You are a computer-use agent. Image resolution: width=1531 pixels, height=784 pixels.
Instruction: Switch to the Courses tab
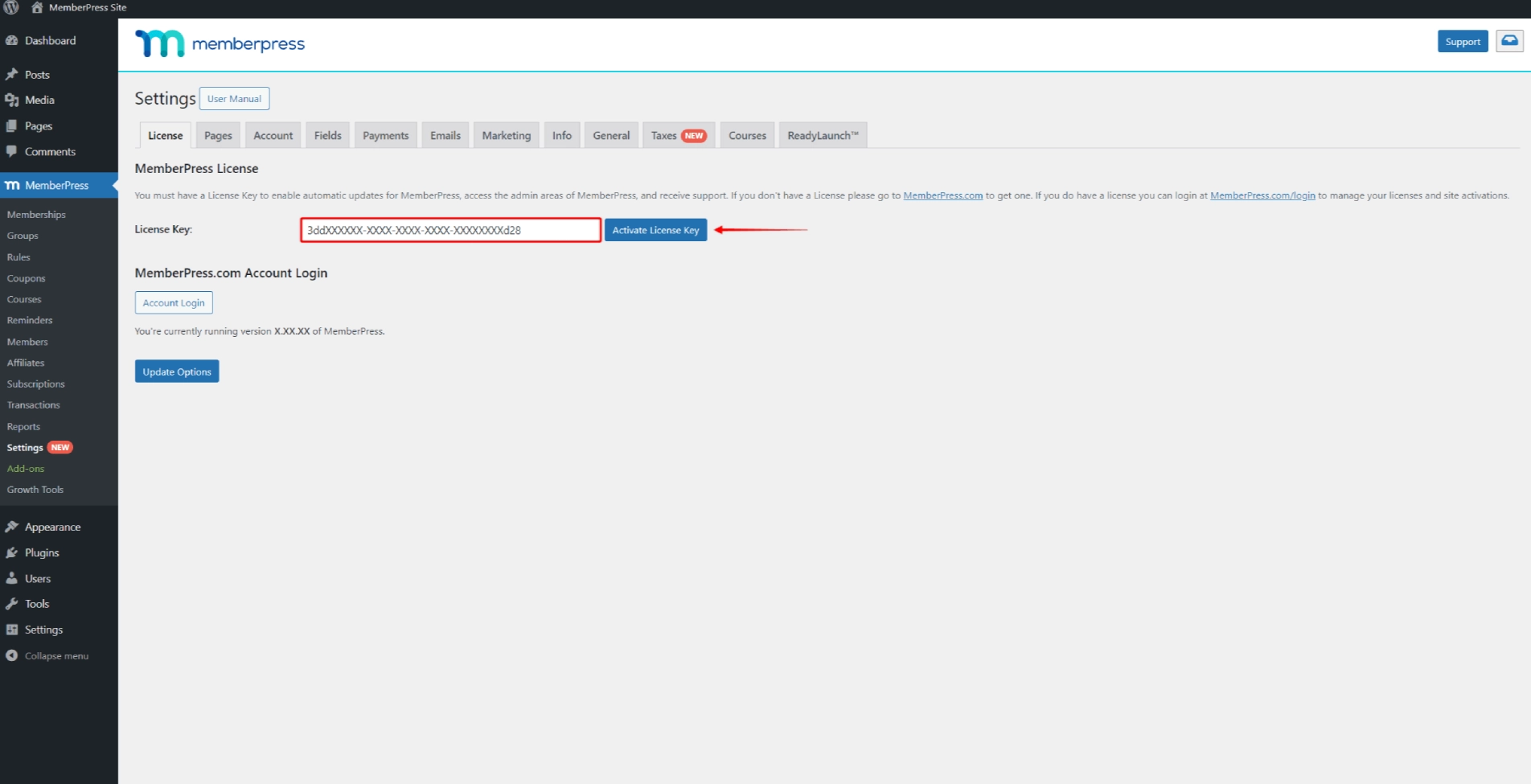tap(748, 135)
